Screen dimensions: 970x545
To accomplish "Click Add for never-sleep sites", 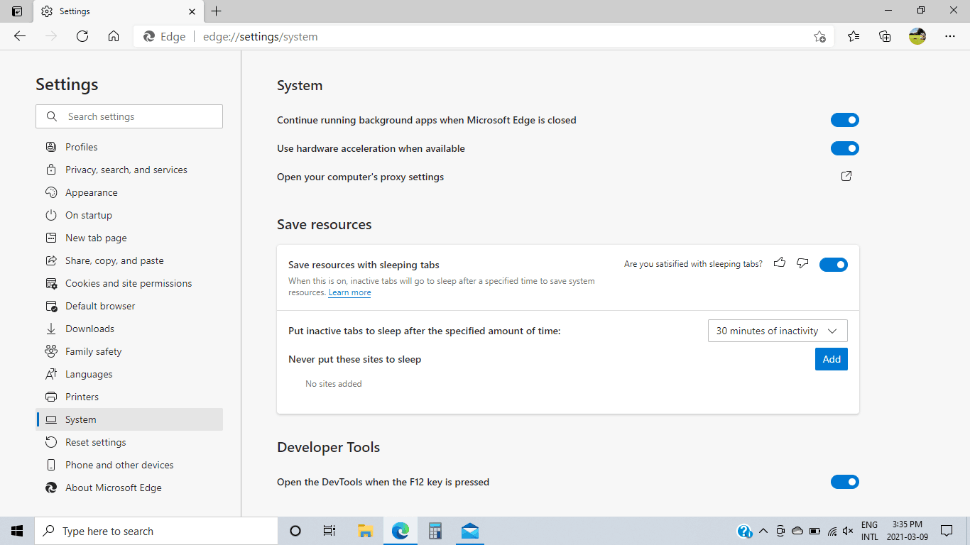I will coord(831,359).
